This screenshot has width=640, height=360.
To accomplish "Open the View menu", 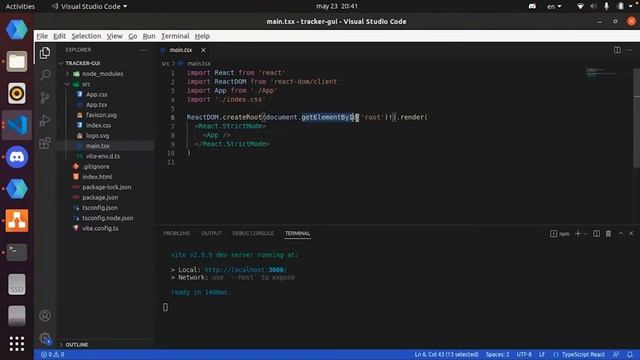I will [x=114, y=36].
